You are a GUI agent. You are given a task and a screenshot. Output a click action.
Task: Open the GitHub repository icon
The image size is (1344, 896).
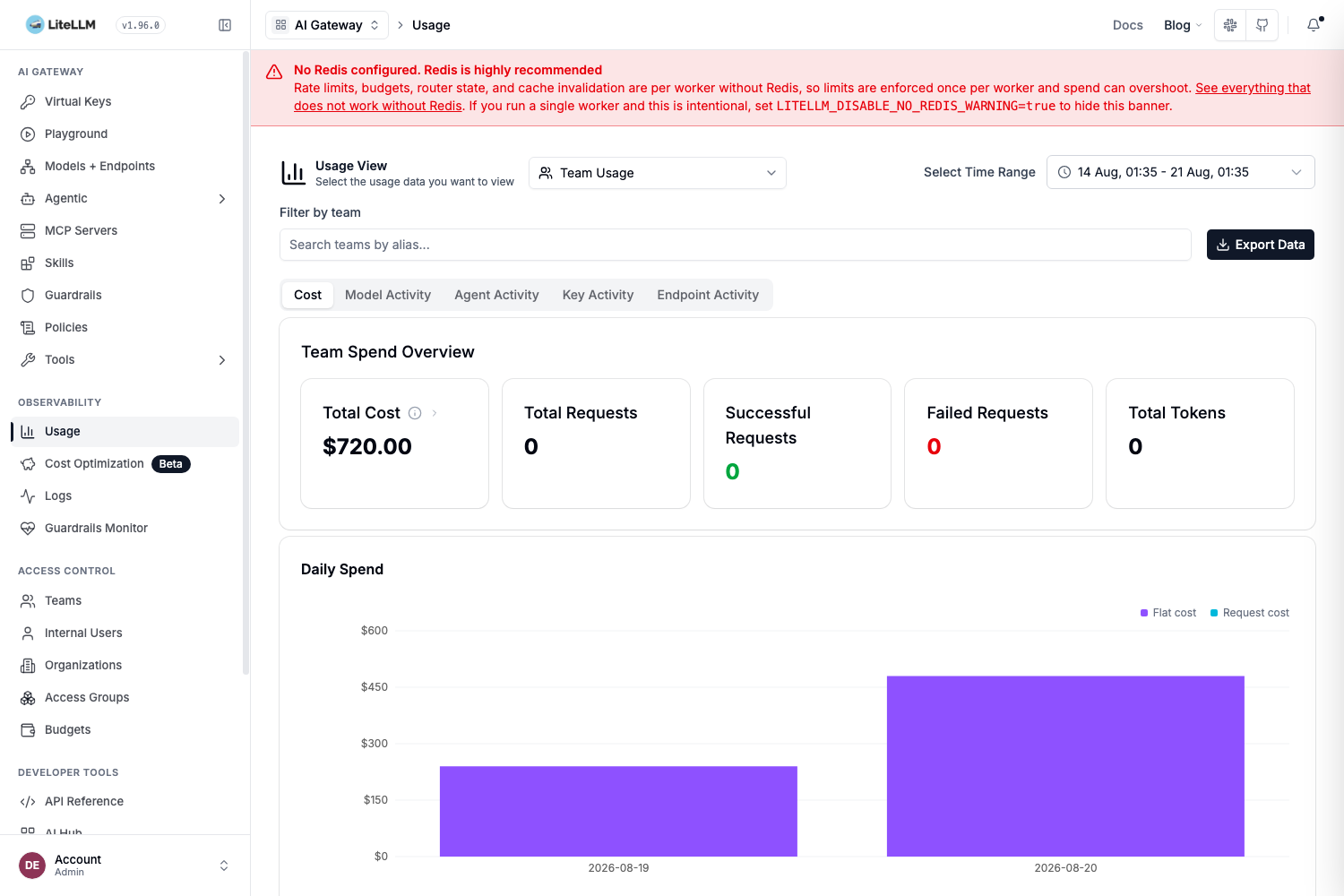click(1262, 25)
